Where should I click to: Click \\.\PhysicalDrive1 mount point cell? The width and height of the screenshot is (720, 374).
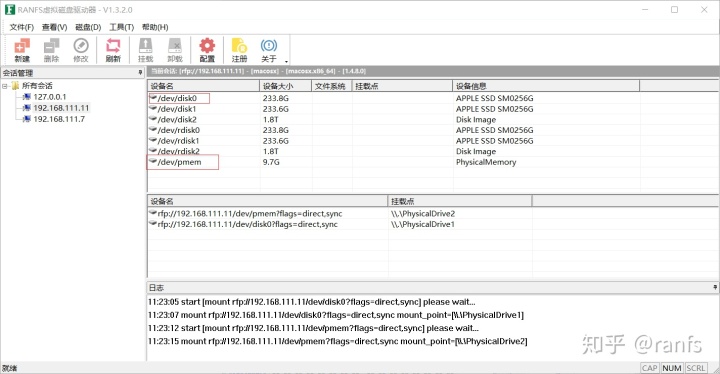pos(423,224)
